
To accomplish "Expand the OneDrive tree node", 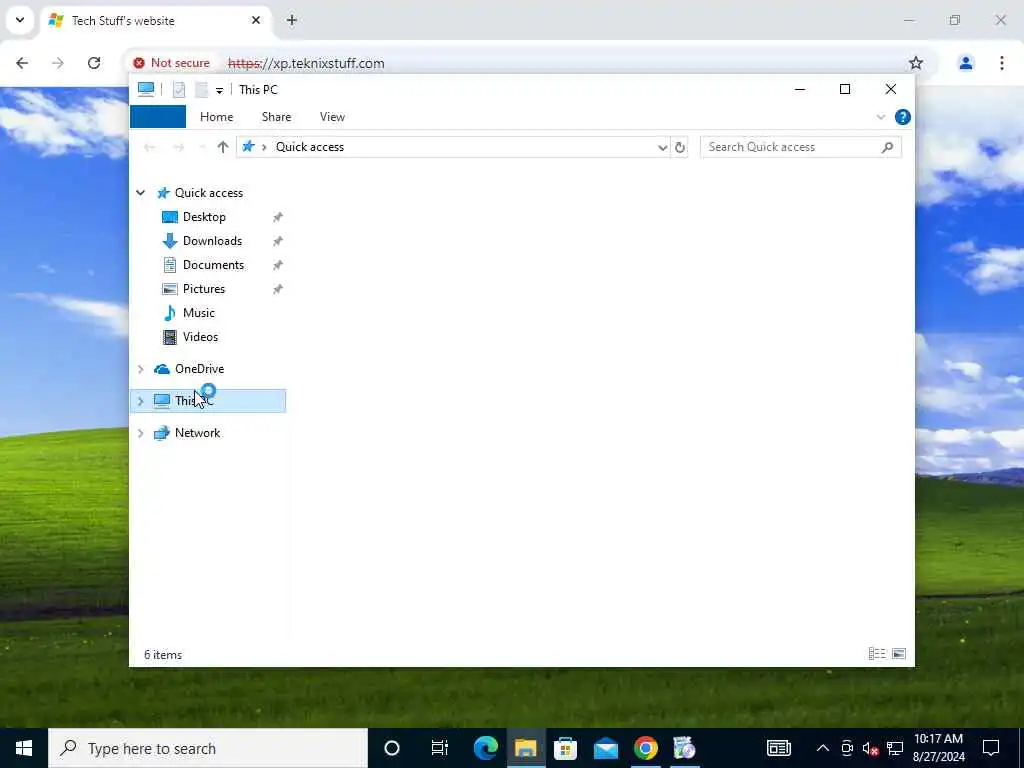I will pyautogui.click(x=140, y=369).
